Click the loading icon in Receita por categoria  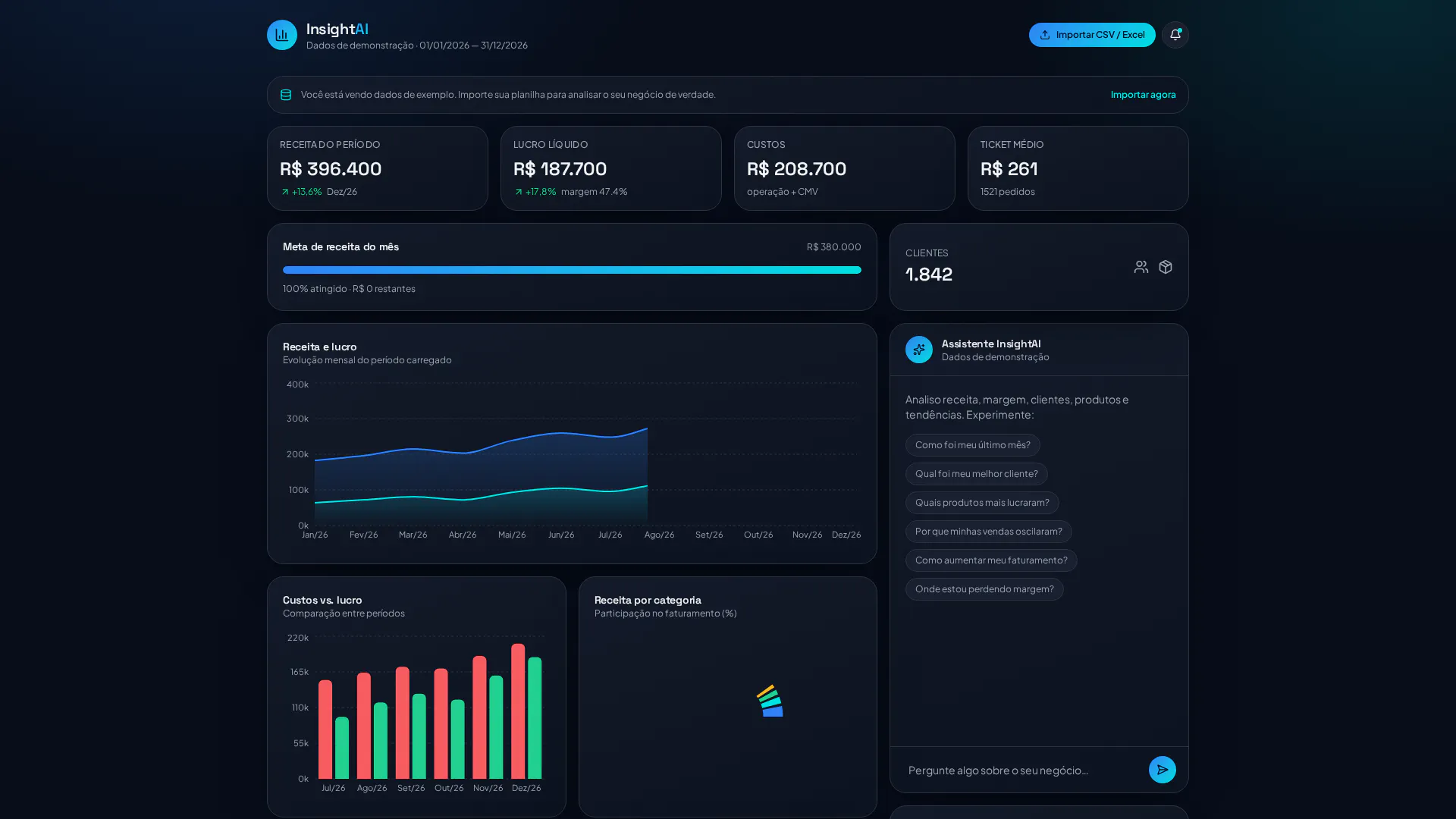[x=770, y=701]
